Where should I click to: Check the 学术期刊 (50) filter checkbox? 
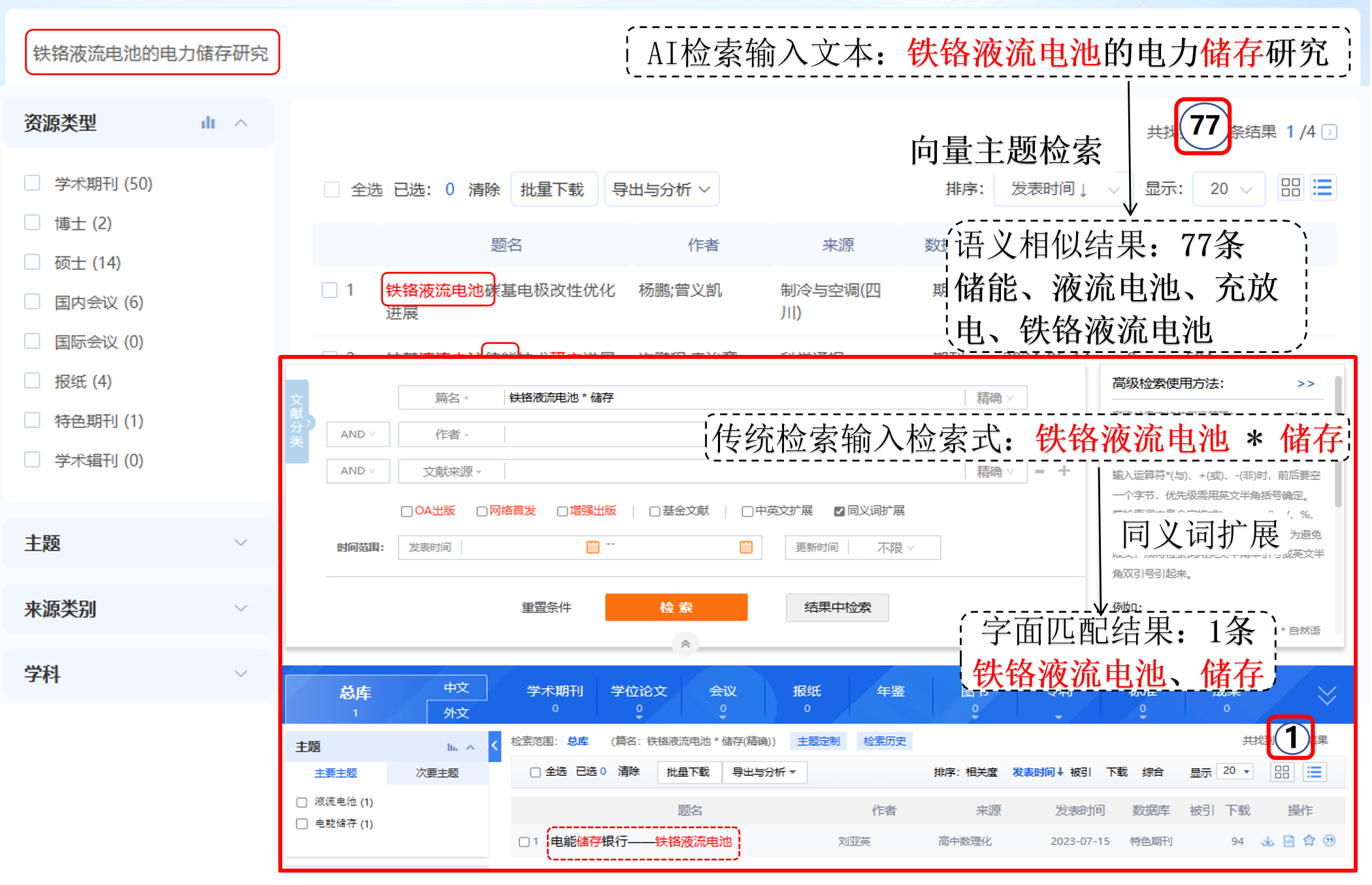(32, 183)
